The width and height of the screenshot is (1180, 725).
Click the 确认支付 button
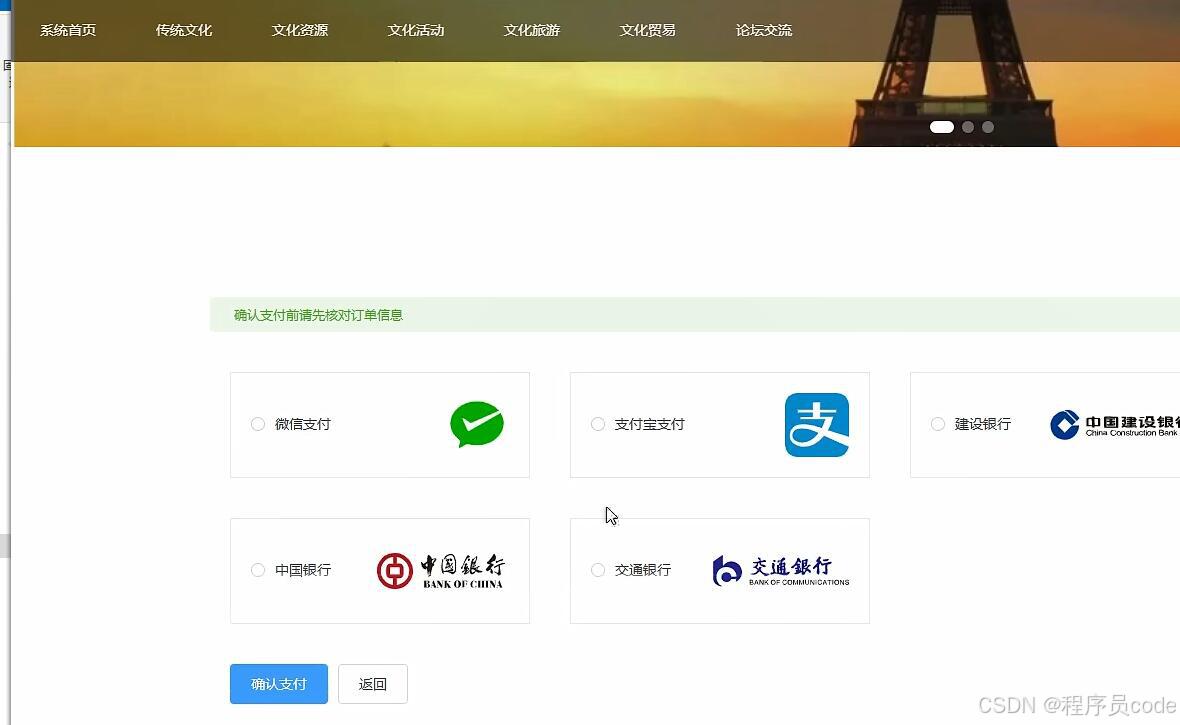278,684
